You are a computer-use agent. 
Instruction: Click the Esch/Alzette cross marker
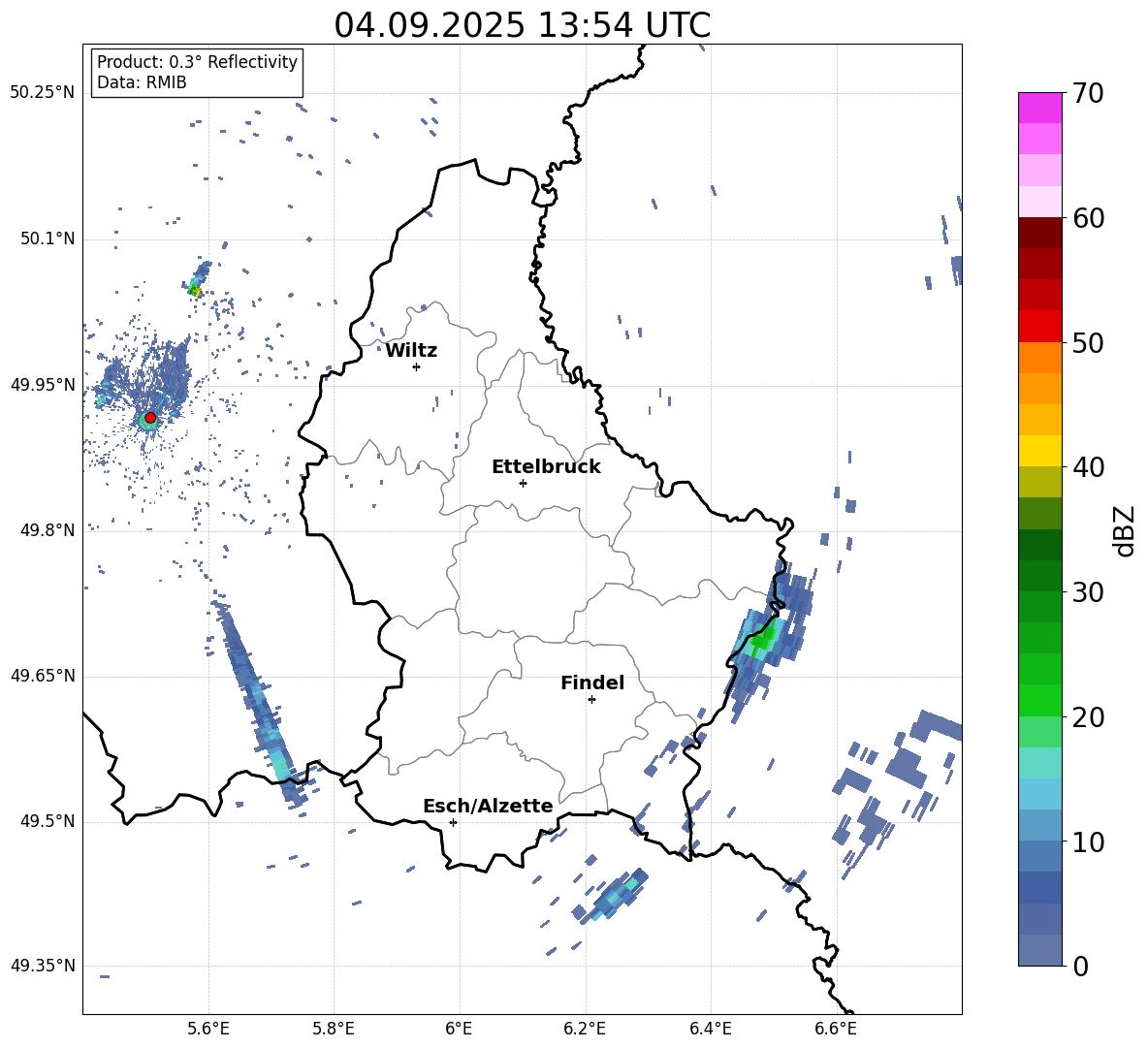tap(453, 822)
